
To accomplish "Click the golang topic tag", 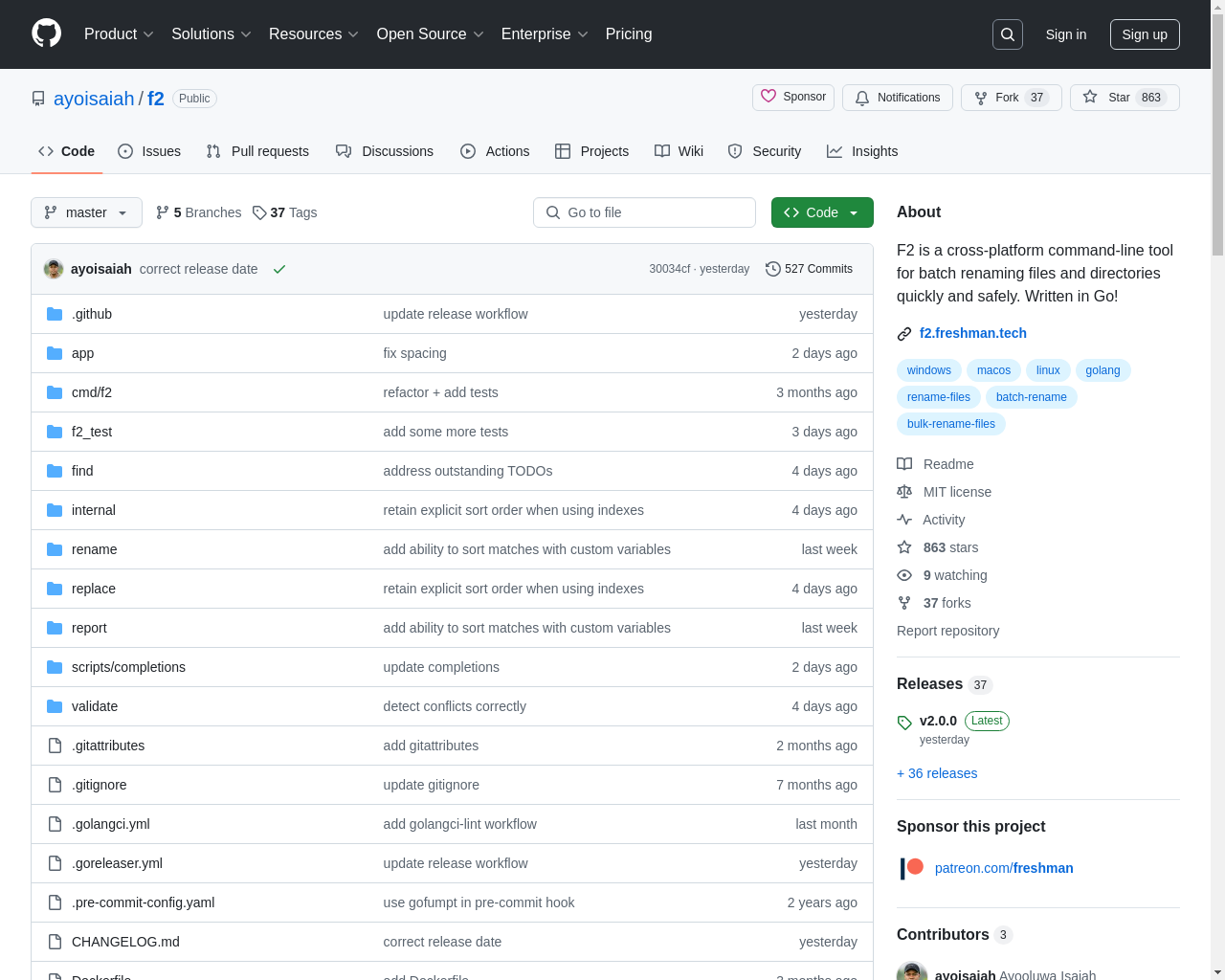I will (1102, 370).
